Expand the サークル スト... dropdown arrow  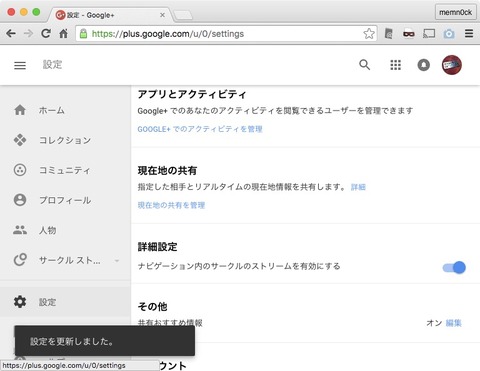117,260
